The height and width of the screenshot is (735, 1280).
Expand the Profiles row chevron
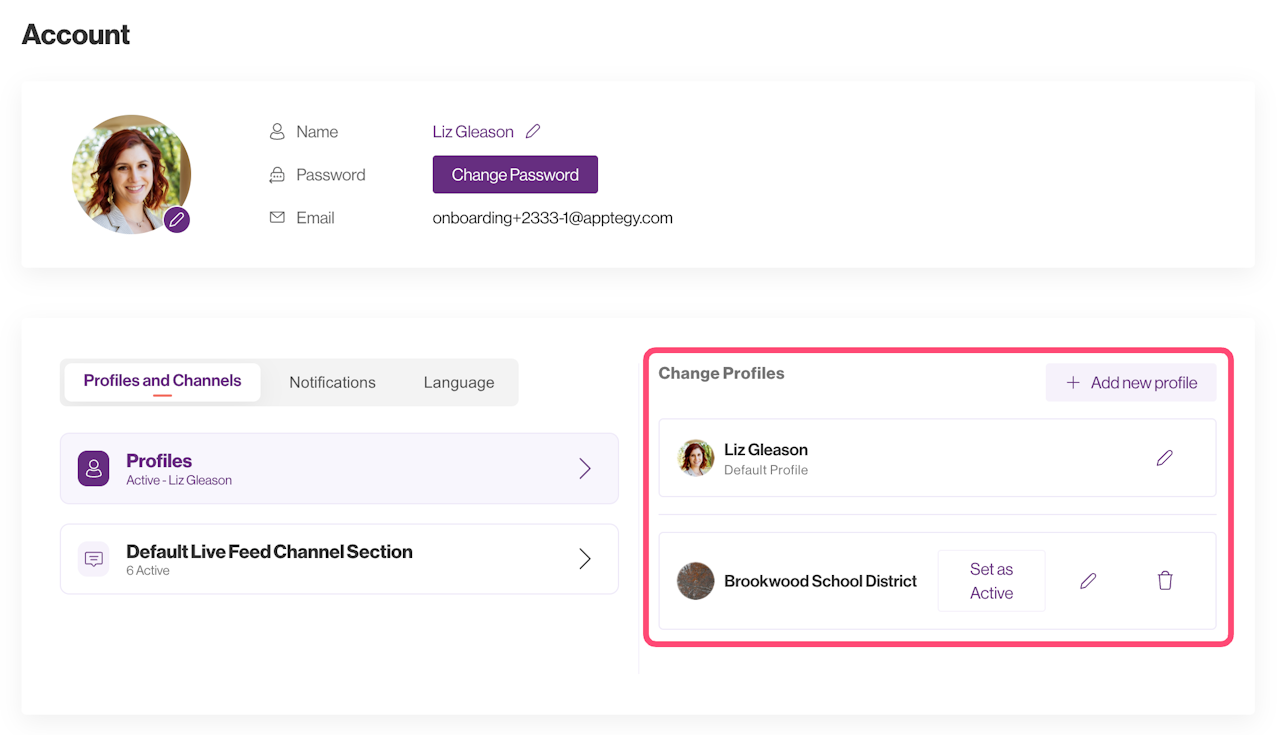click(585, 468)
